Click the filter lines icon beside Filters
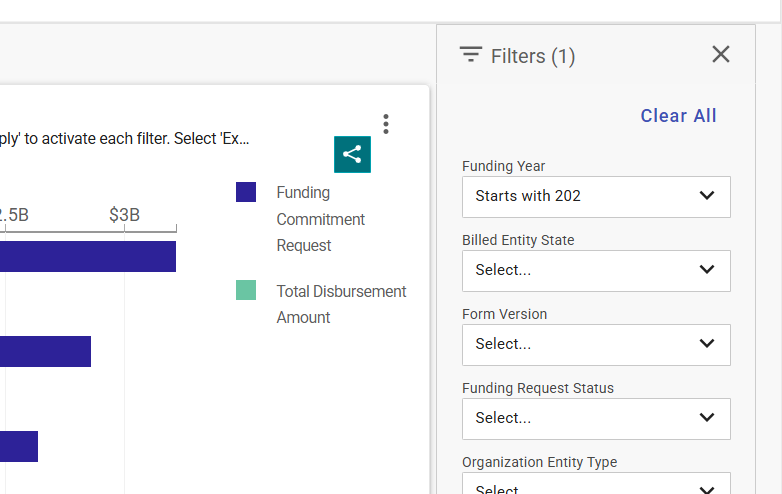This screenshot has width=782, height=494. point(470,55)
